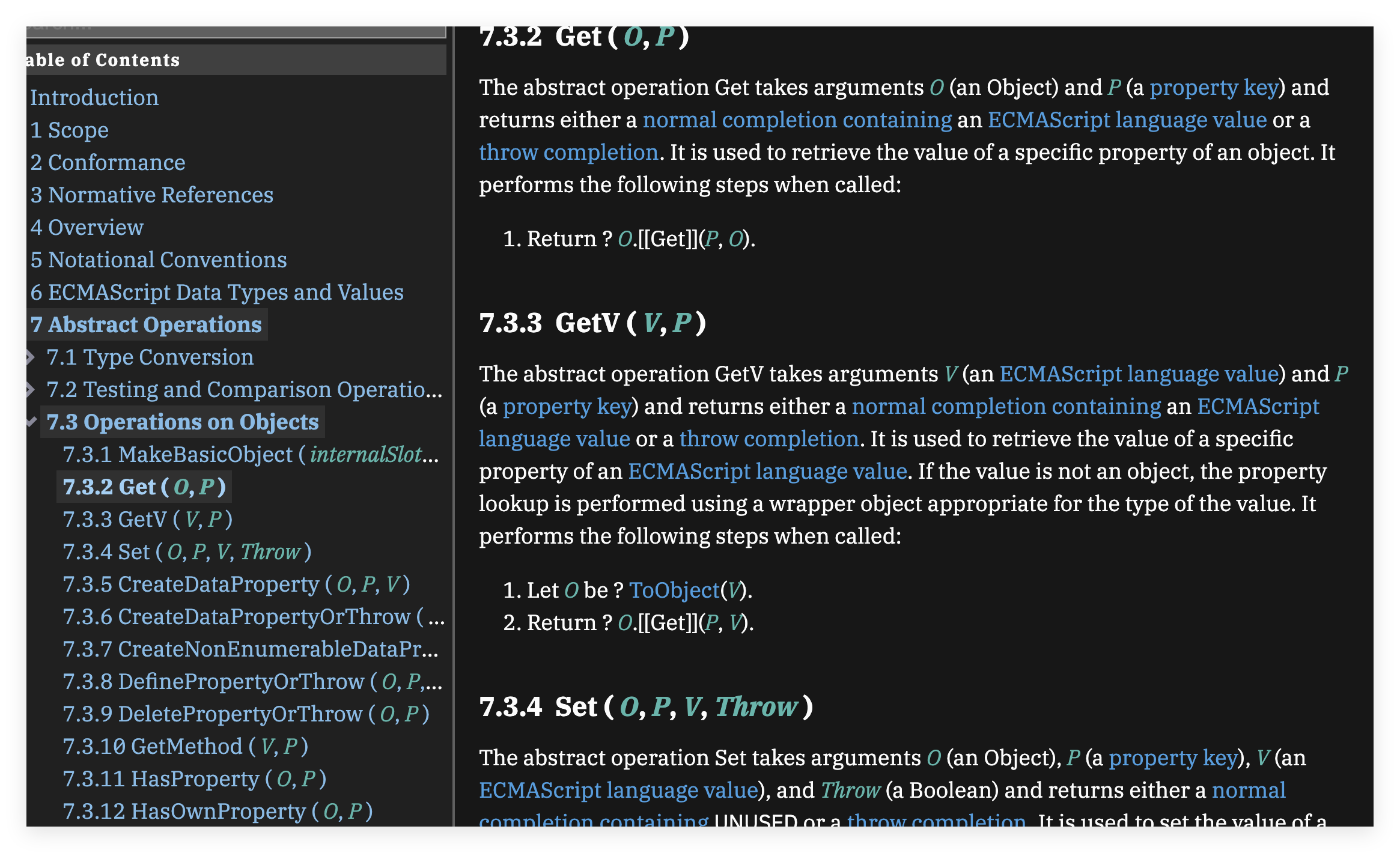Viewport: 1400px width, 853px height.
Task: Open 7.3.10 GetMethod sidebar entry
Action: (x=185, y=747)
